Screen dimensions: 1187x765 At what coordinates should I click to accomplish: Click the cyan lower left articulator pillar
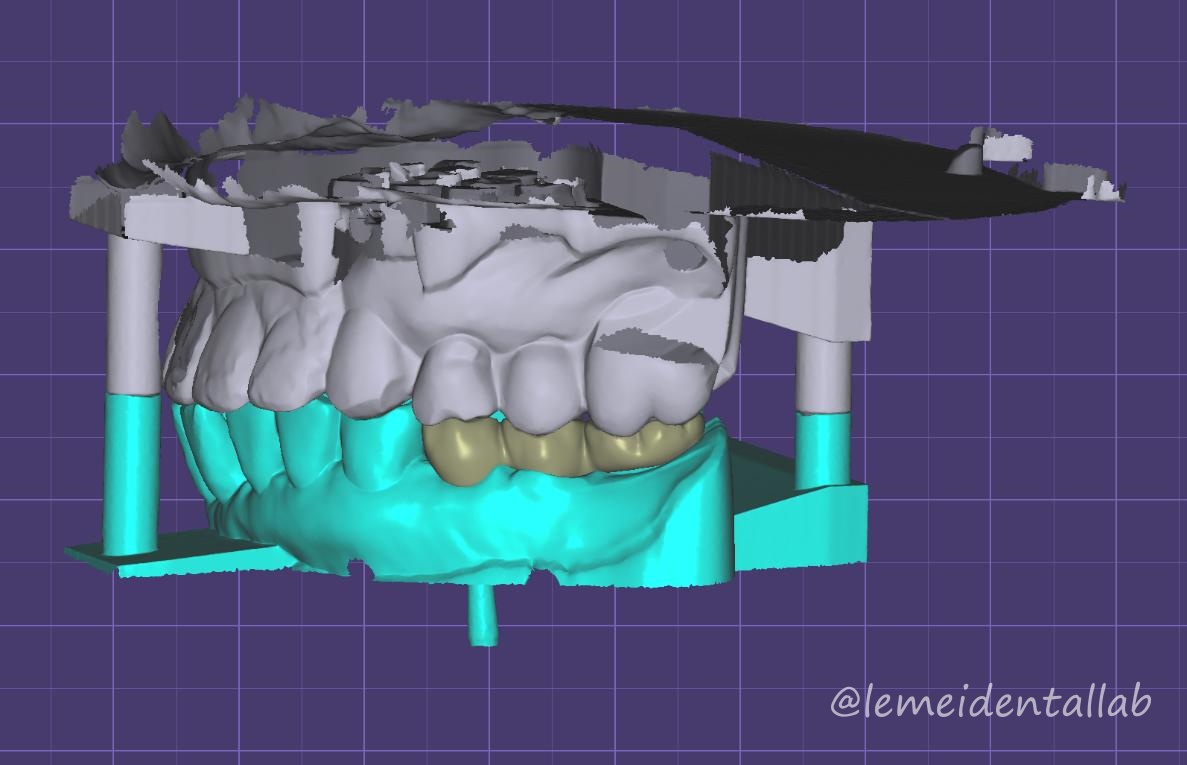pyautogui.click(x=130, y=470)
